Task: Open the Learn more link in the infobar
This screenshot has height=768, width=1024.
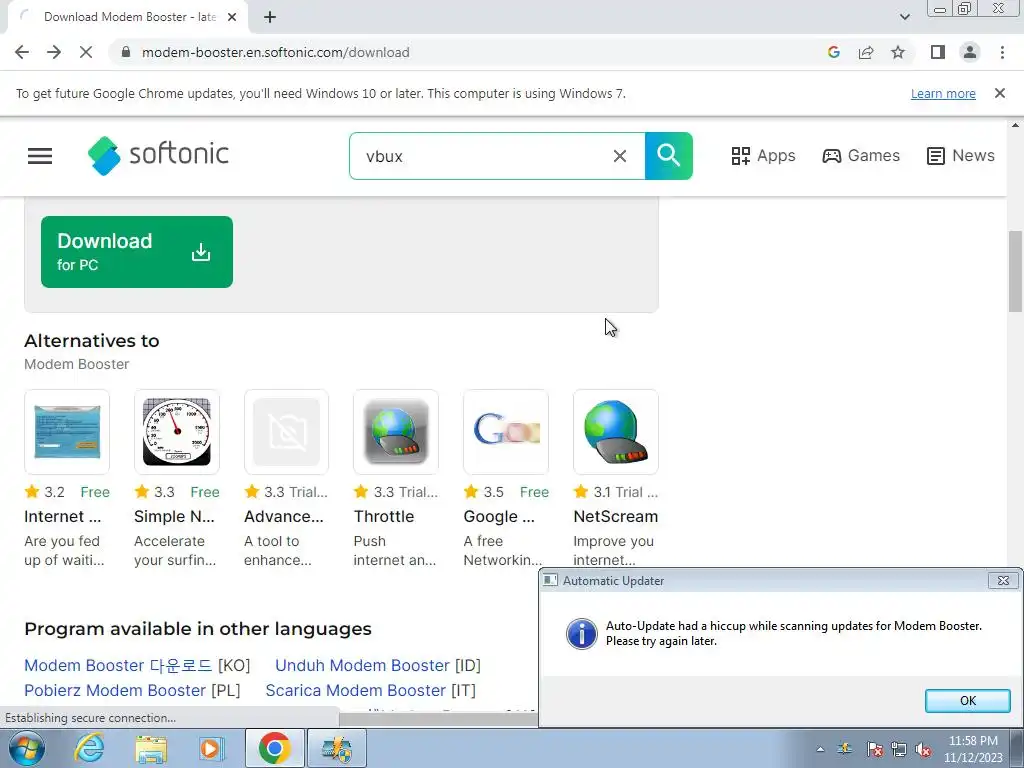Action: click(x=943, y=93)
